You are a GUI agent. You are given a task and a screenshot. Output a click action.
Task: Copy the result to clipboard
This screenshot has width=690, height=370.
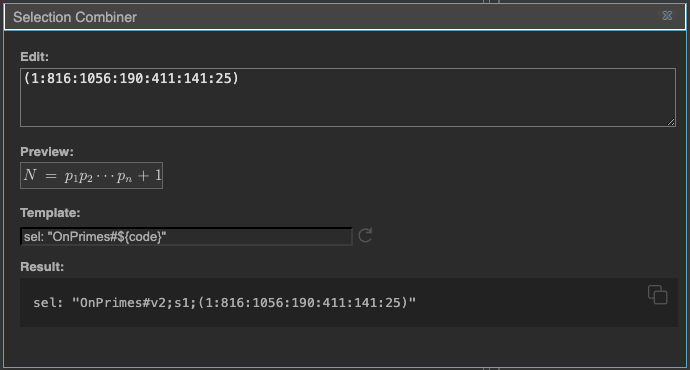coord(657,294)
